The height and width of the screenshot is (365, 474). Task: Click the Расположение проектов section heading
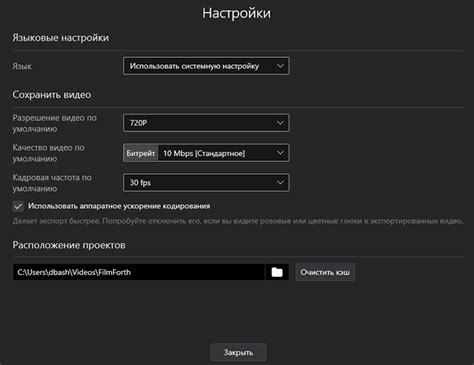(69, 245)
